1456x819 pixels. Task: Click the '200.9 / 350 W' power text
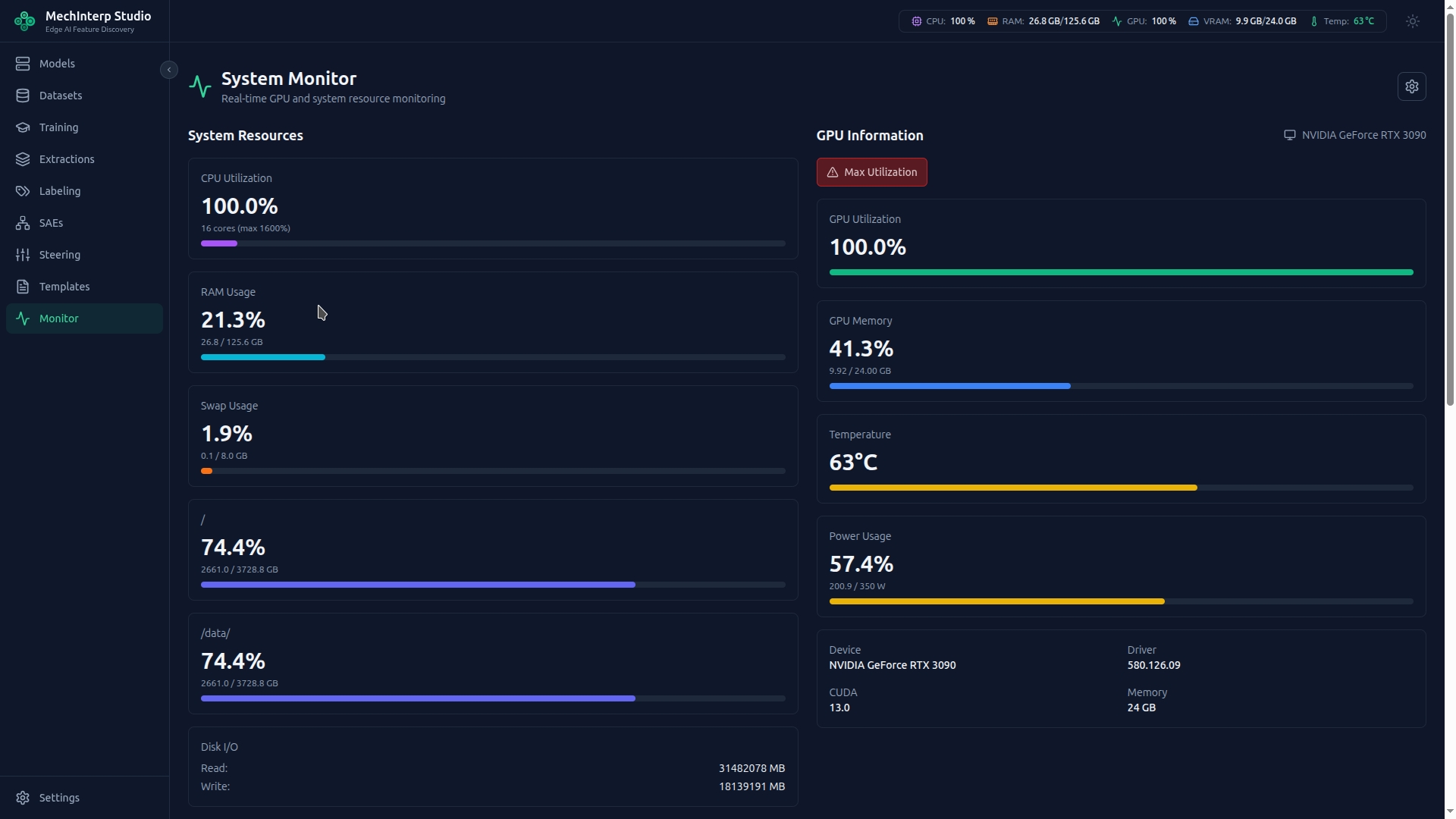pyautogui.click(x=857, y=586)
